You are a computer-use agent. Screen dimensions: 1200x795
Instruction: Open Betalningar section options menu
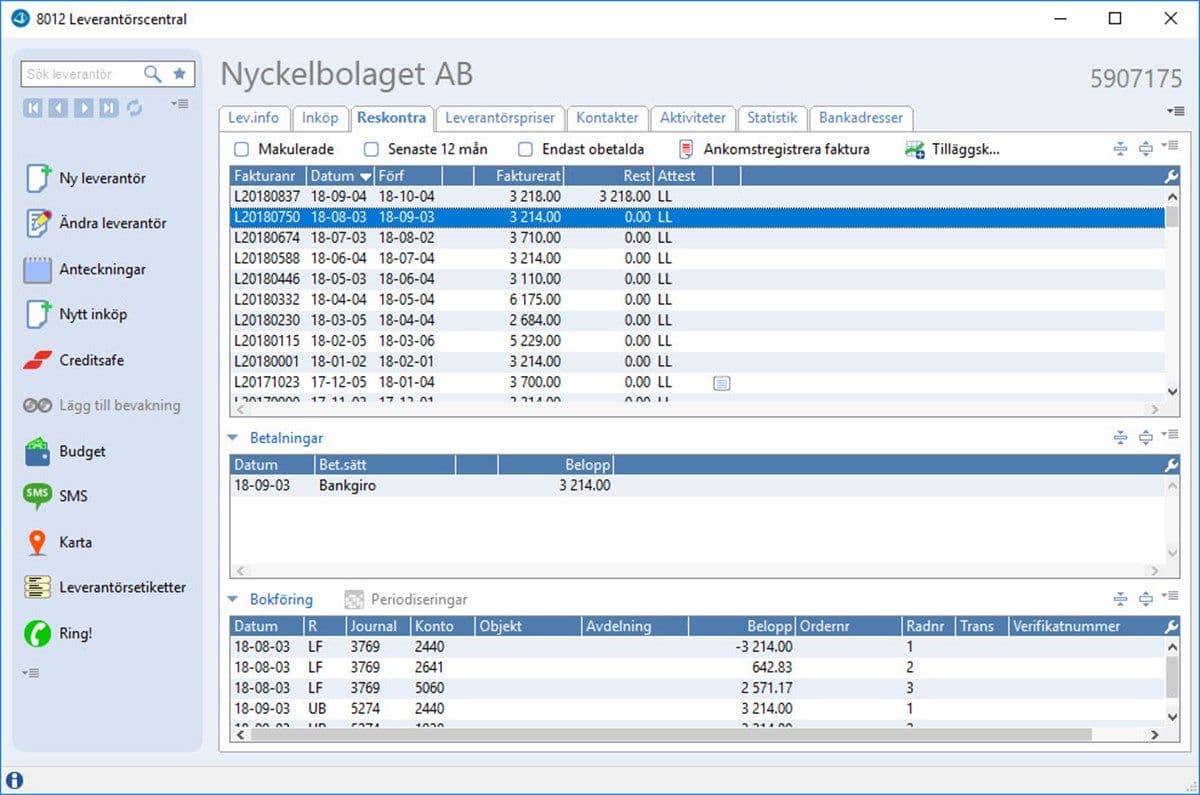(1172, 436)
